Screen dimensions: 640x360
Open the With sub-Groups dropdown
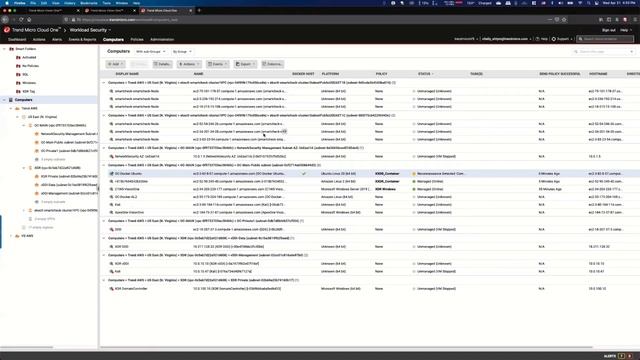151,52
